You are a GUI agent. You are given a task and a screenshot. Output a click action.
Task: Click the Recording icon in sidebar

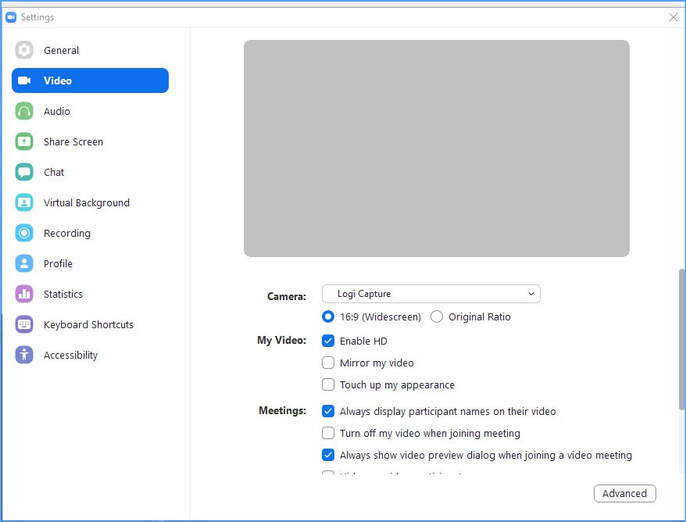[x=24, y=233]
